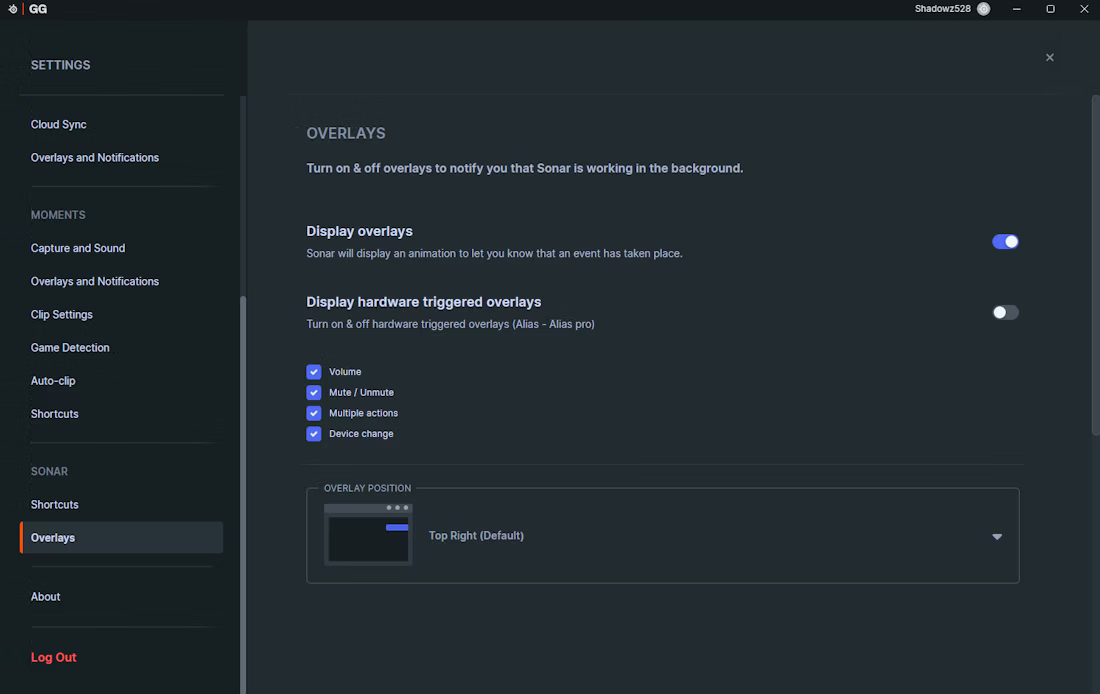This screenshot has width=1100, height=694.
Task: Open the About page
Action: tap(46, 596)
